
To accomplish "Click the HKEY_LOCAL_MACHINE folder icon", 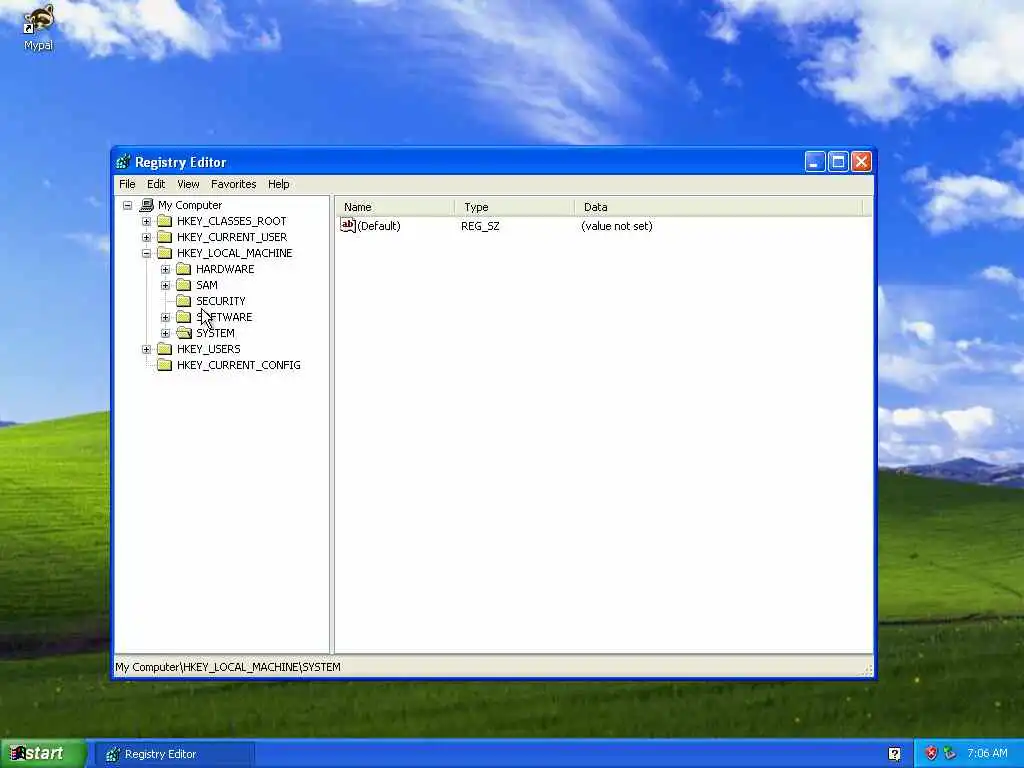I will 165,253.
